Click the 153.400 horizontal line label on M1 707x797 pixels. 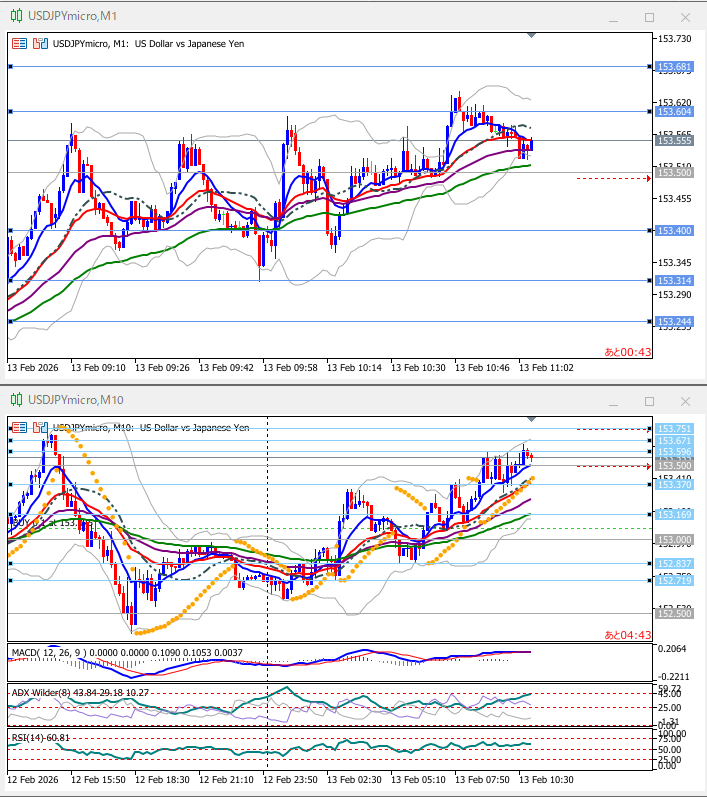click(674, 231)
